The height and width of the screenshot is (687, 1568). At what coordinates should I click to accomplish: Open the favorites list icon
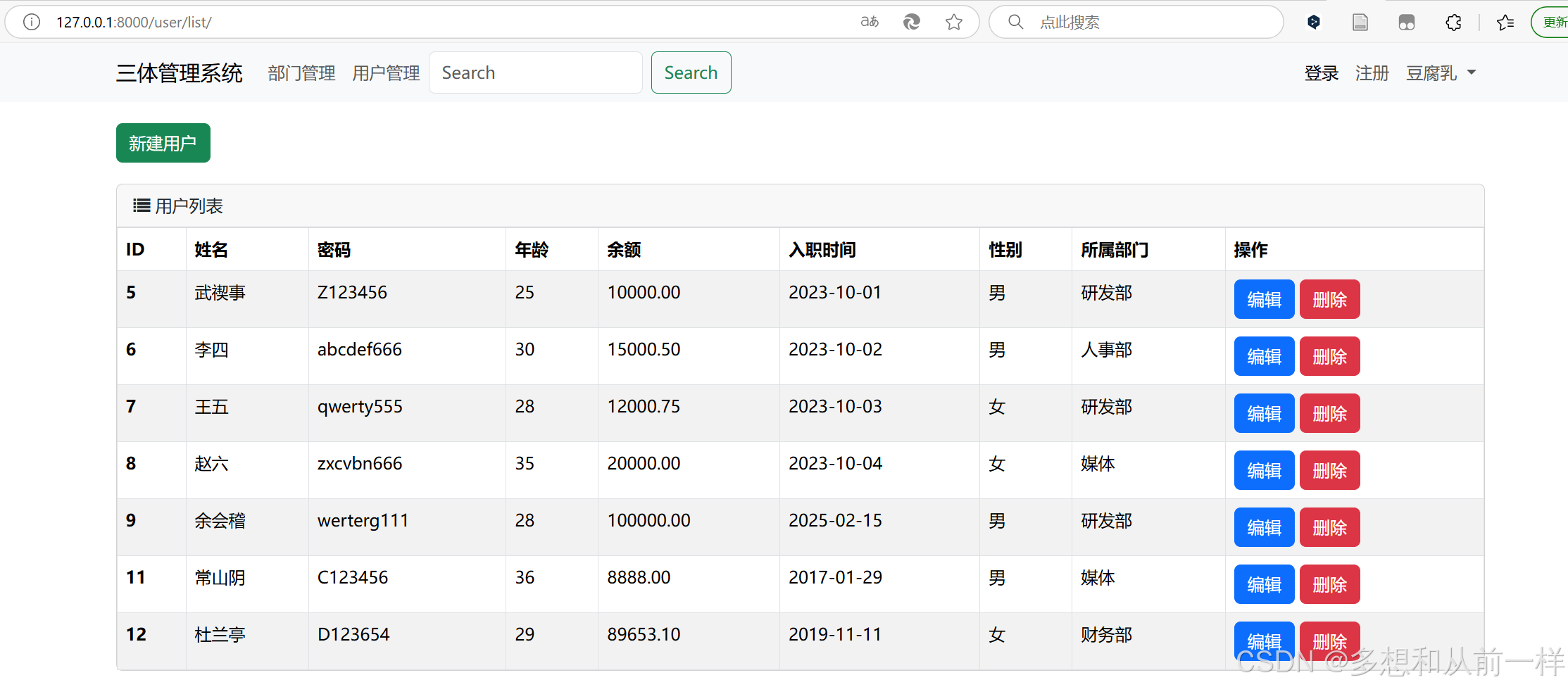pyautogui.click(x=1505, y=22)
